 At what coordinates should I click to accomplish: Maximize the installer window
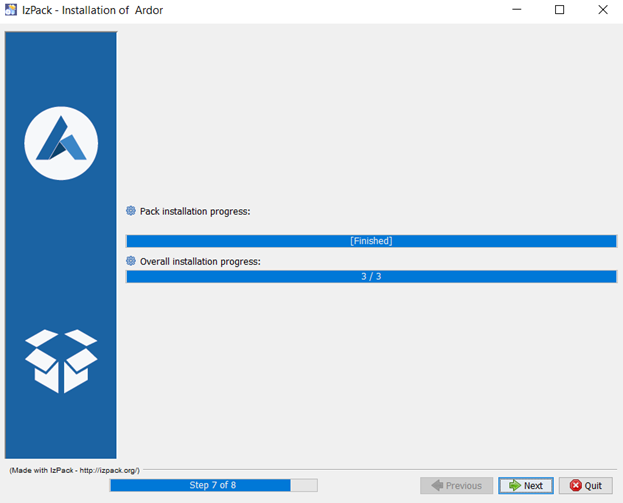[x=560, y=10]
